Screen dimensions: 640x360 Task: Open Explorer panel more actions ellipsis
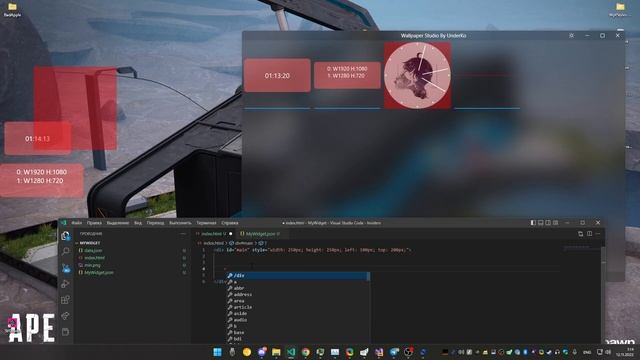183,234
